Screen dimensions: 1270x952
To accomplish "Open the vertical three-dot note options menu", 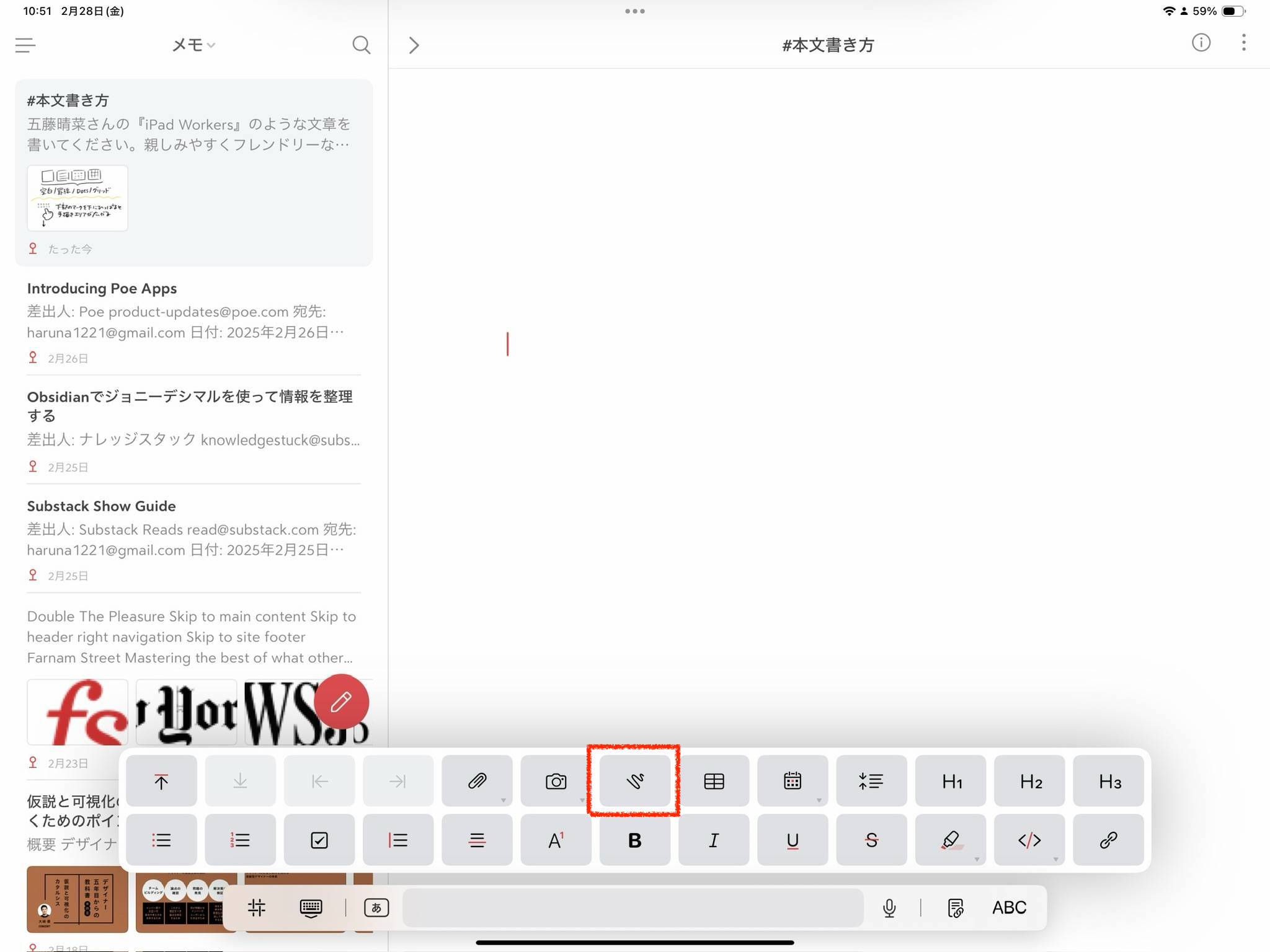I will (1244, 43).
